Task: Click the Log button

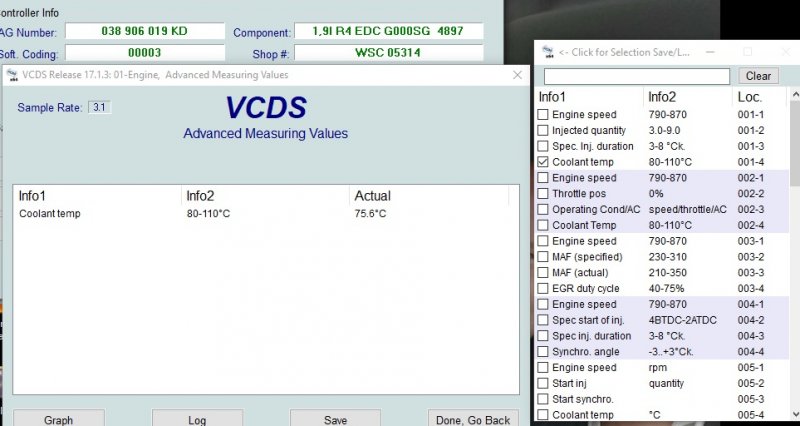Action: pyautogui.click(x=197, y=419)
